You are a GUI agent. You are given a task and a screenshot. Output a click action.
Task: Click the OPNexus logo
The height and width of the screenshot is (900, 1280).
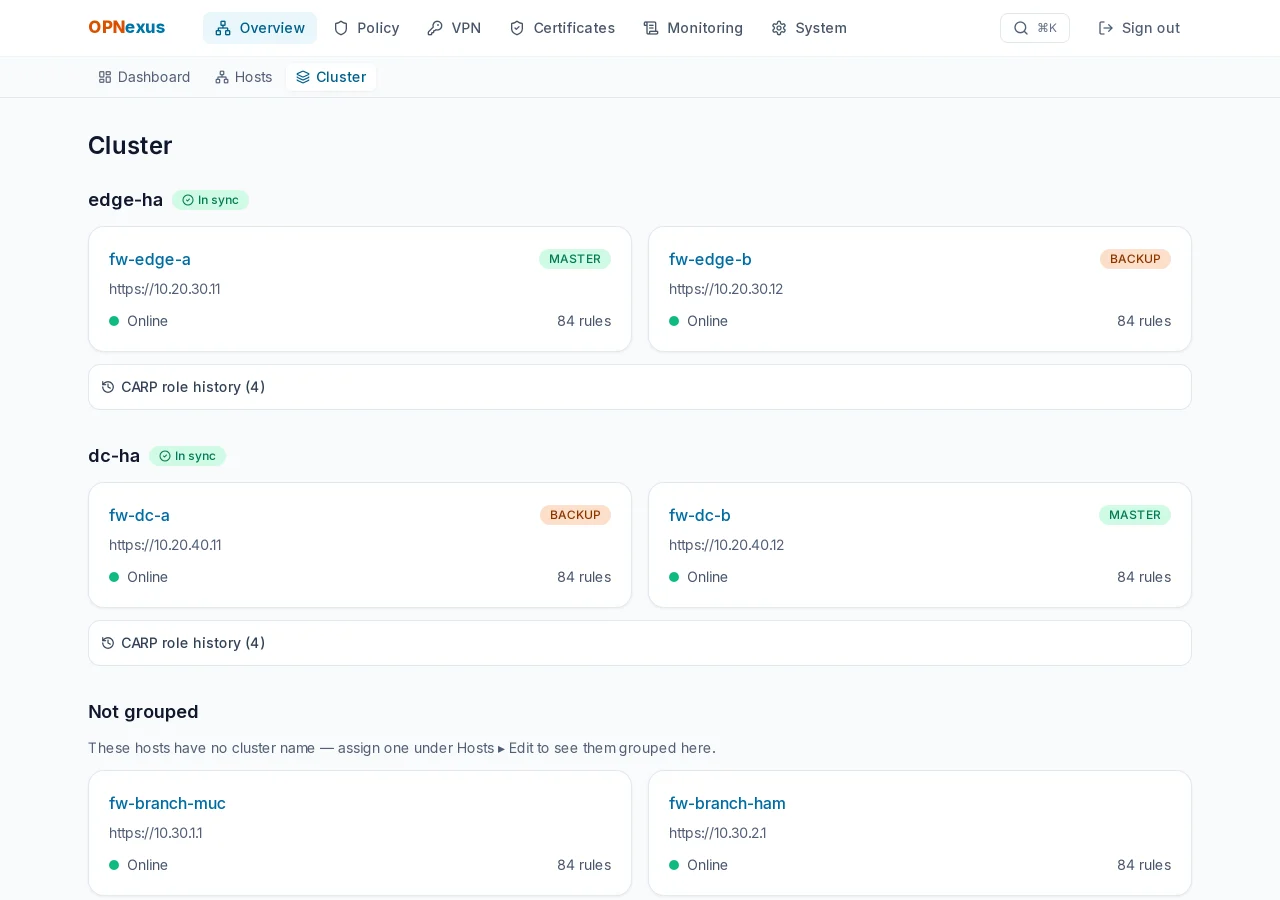coord(126,28)
